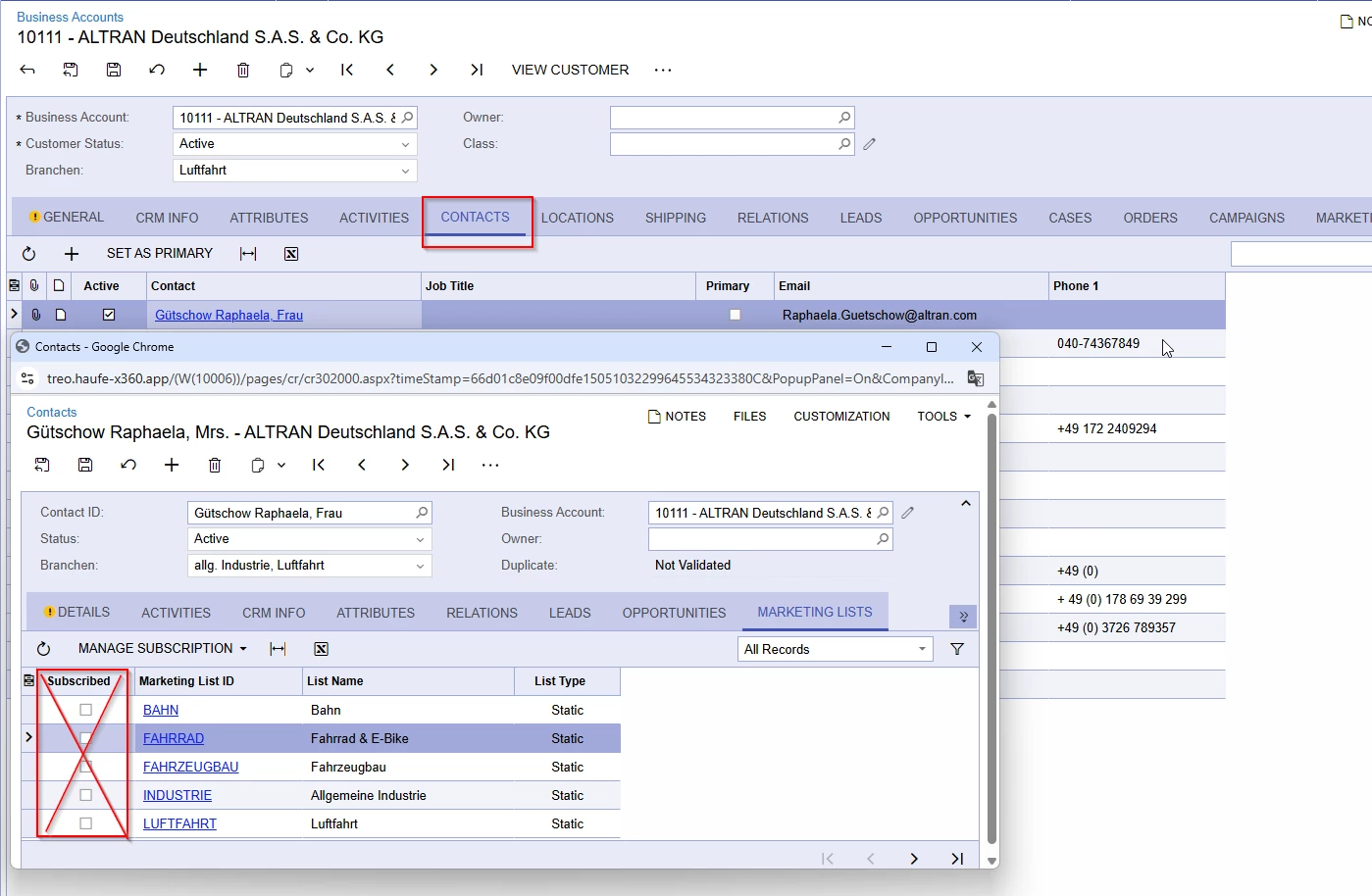Viewport: 1372px width, 896px height.
Task: Open Gütschow Raphaela, Frau contact link
Action: tap(229, 315)
